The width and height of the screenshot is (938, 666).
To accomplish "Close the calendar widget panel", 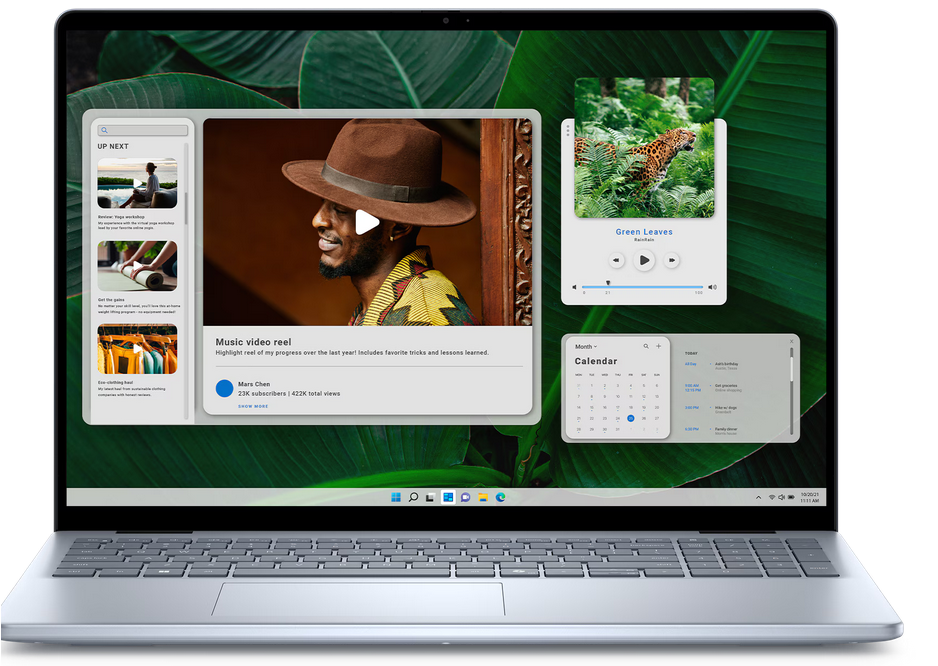I will (x=791, y=341).
